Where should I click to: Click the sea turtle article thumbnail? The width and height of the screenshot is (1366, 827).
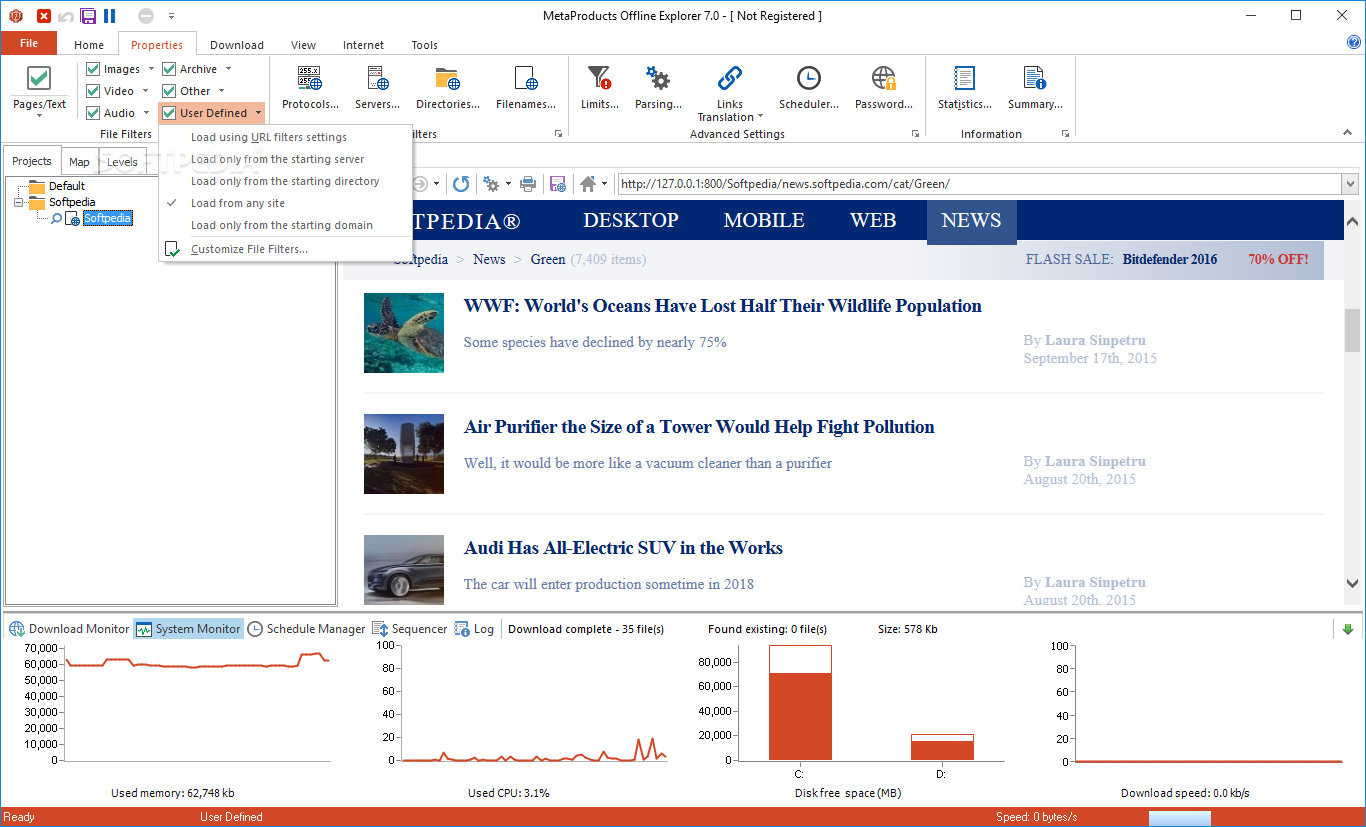coord(404,333)
